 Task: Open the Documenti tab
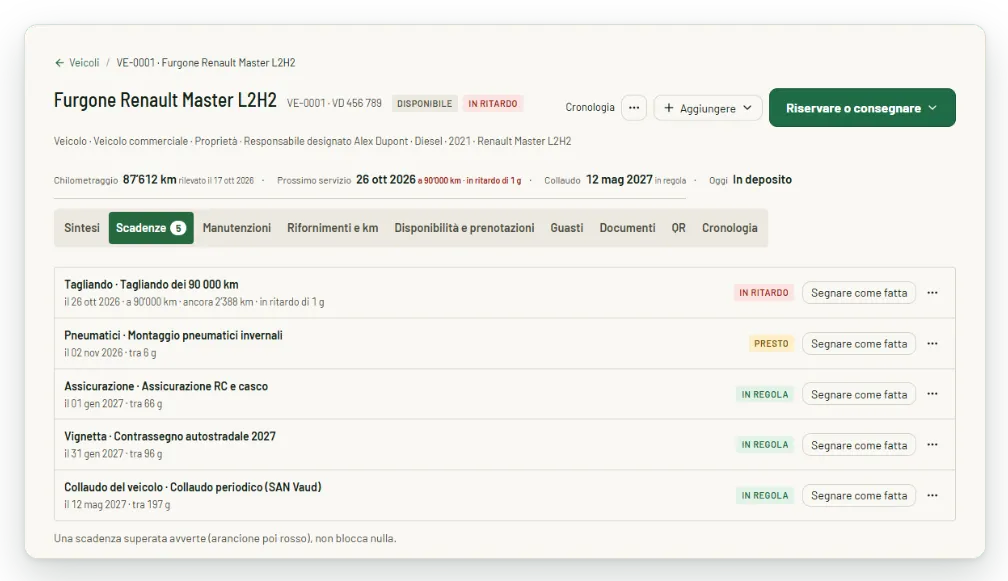(627, 228)
